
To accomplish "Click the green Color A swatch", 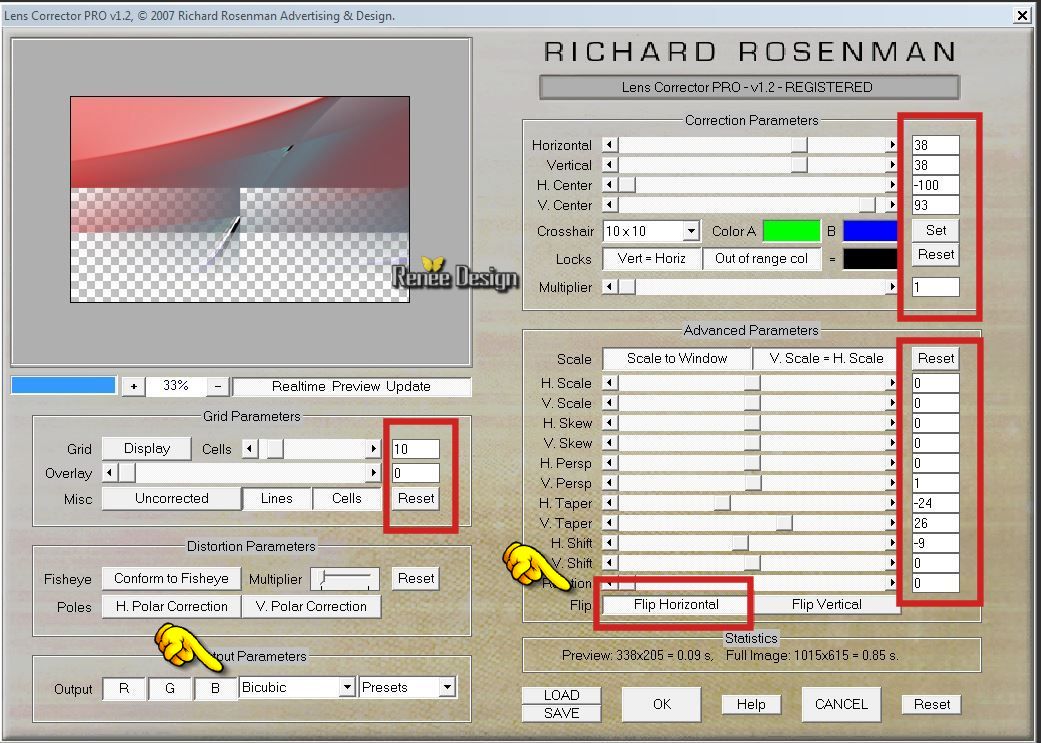I will pos(791,231).
